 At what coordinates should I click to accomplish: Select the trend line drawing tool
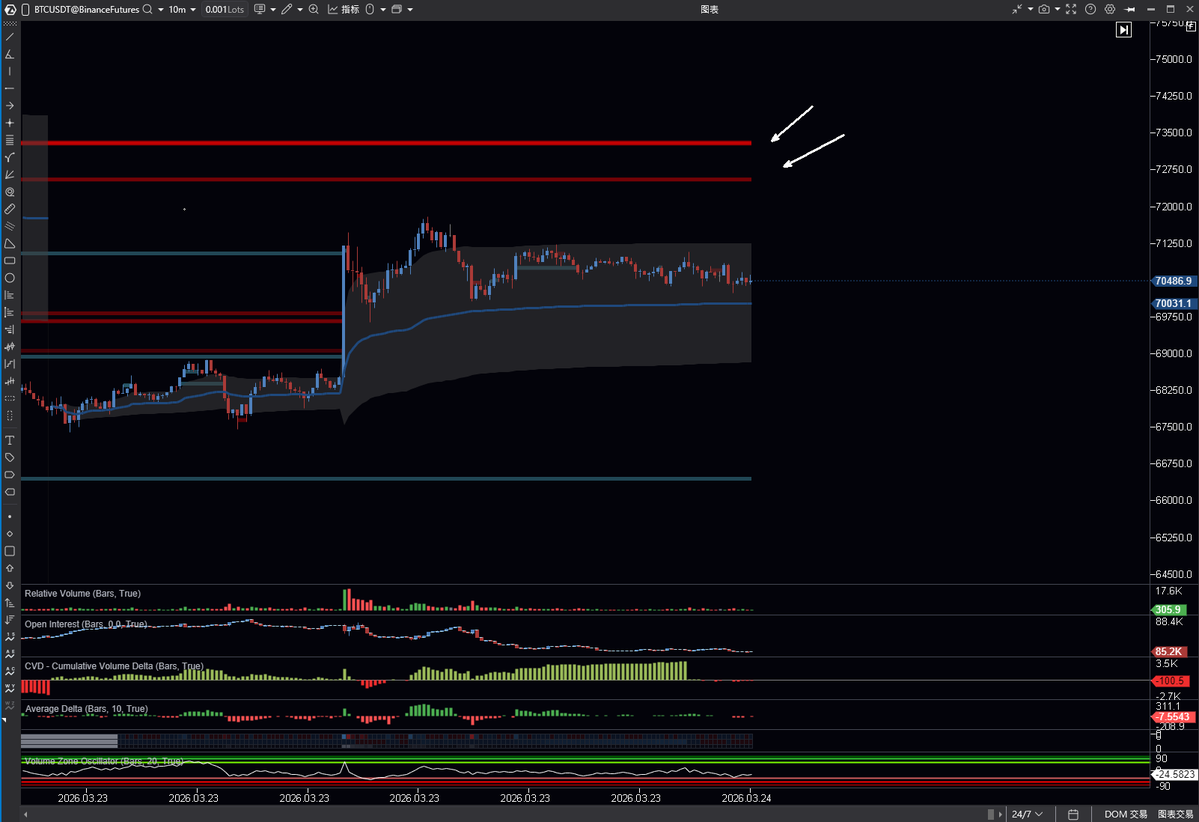pyautogui.click(x=10, y=37)
